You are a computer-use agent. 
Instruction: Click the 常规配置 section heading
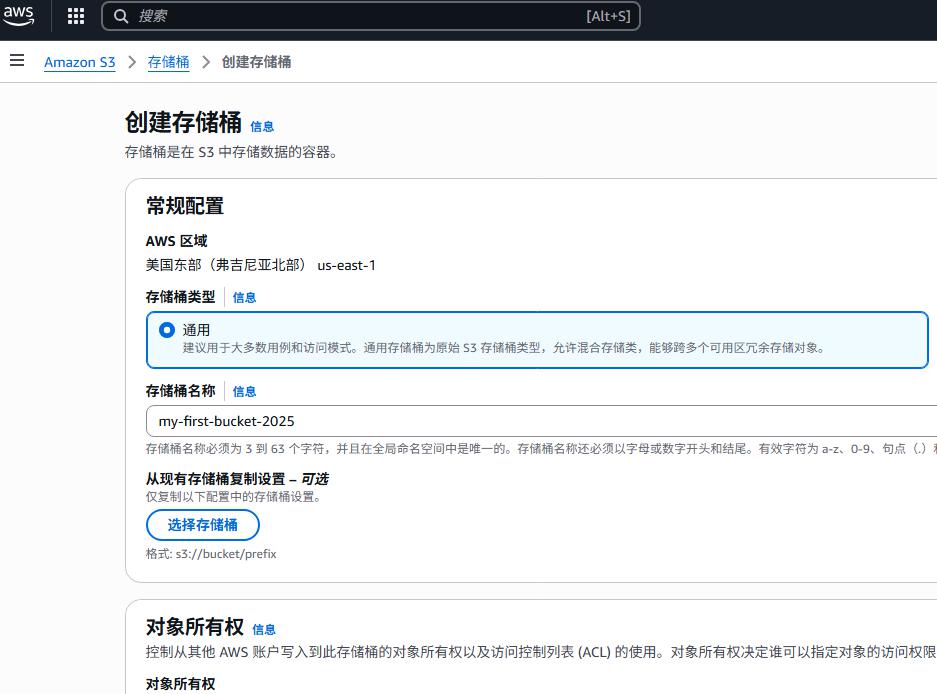coord(185,206)
